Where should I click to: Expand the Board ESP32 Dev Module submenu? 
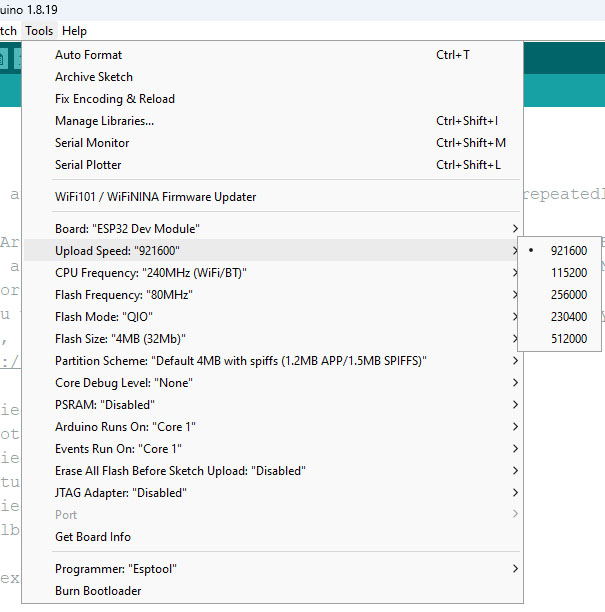(127, 229)
